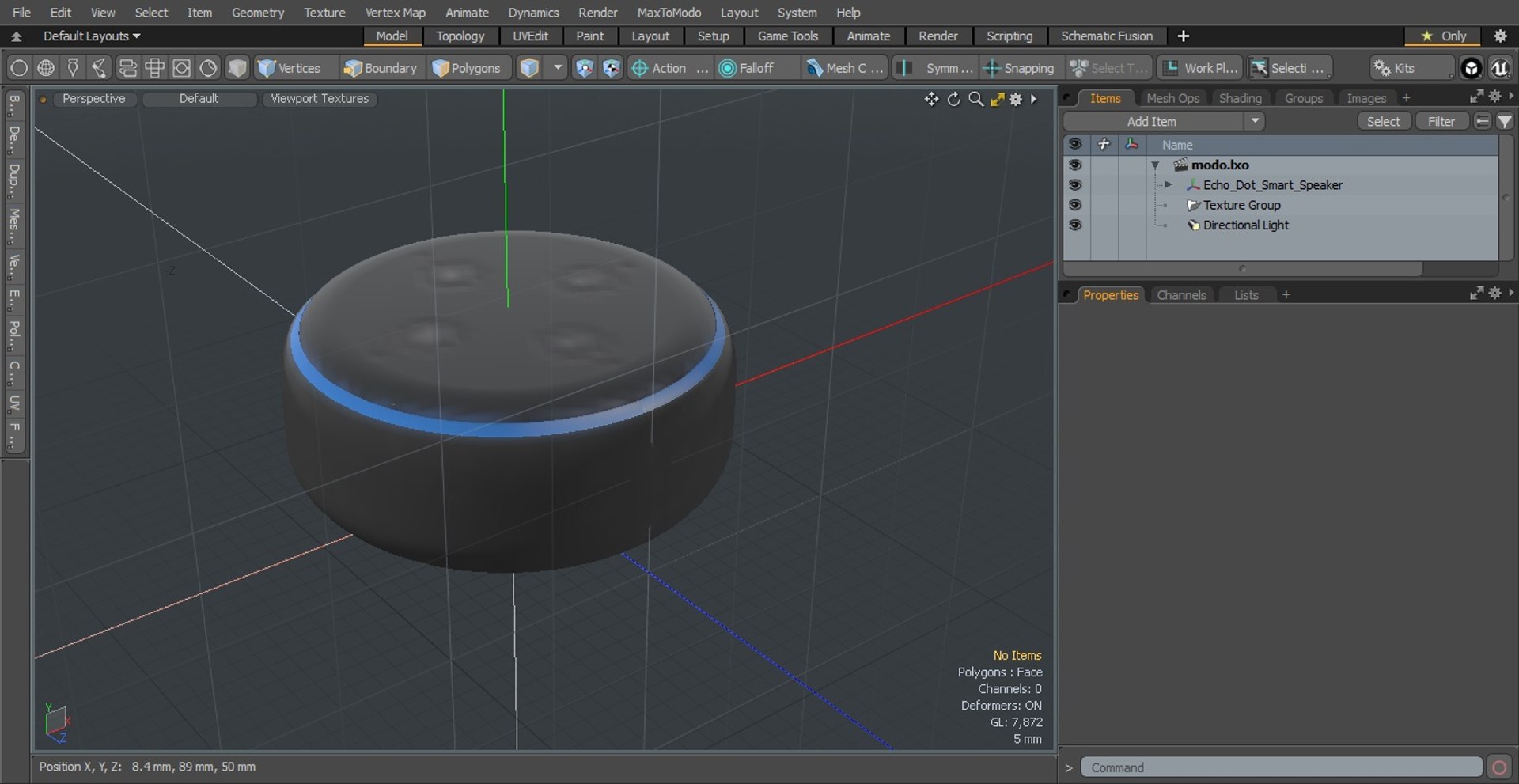The height and width of the screenshot is (784, 1519).
Task: Open the Viewport Textures shading dropdown
Action: (320, 99)
